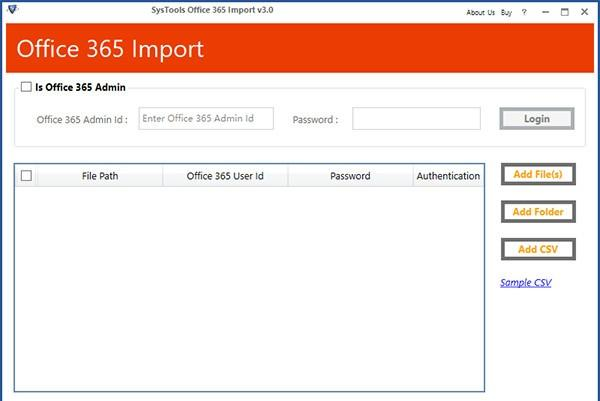
Task: Focus the Office 365 Admin Id field
Action: (206, 119)
